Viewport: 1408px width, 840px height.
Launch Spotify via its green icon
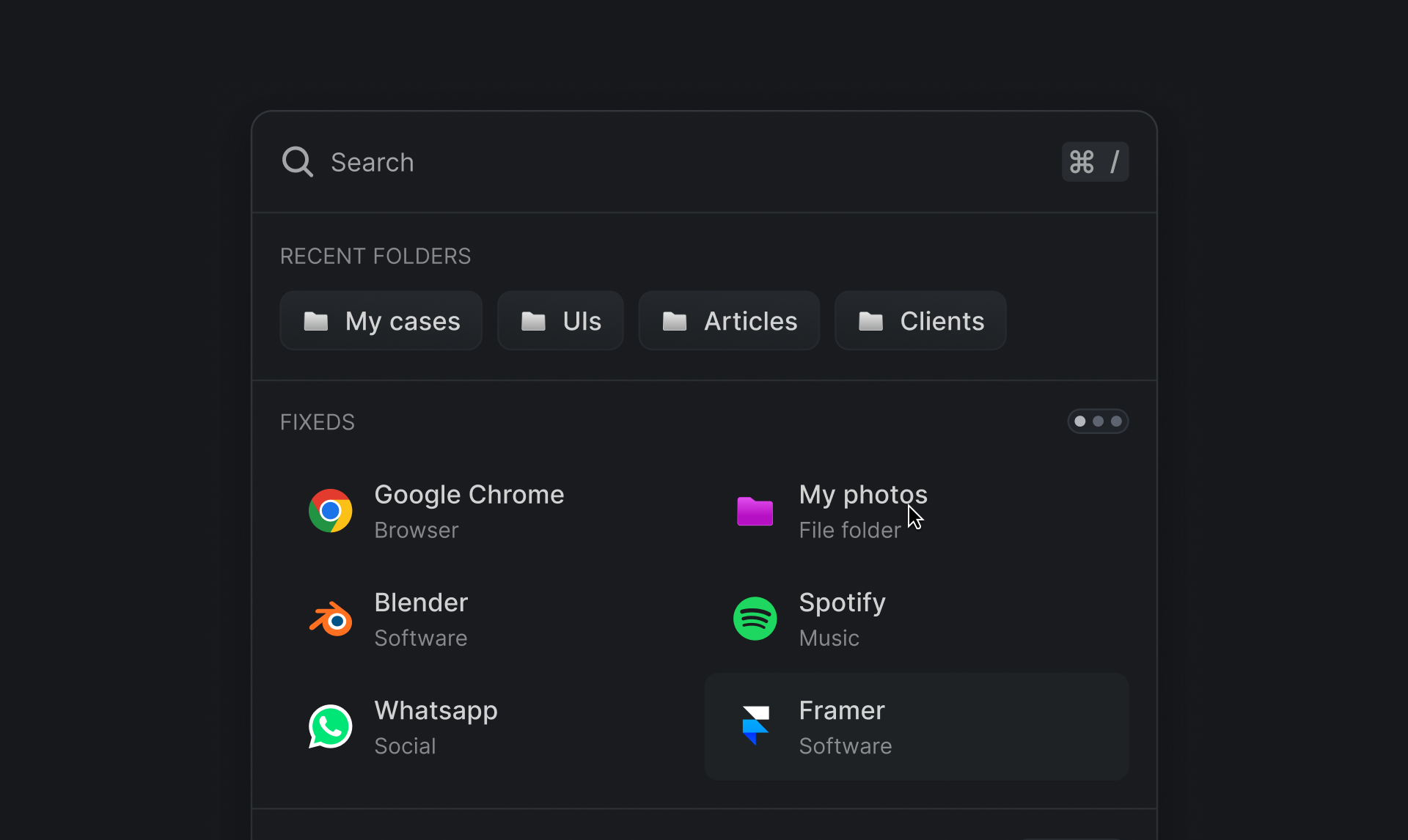point(755,619)
